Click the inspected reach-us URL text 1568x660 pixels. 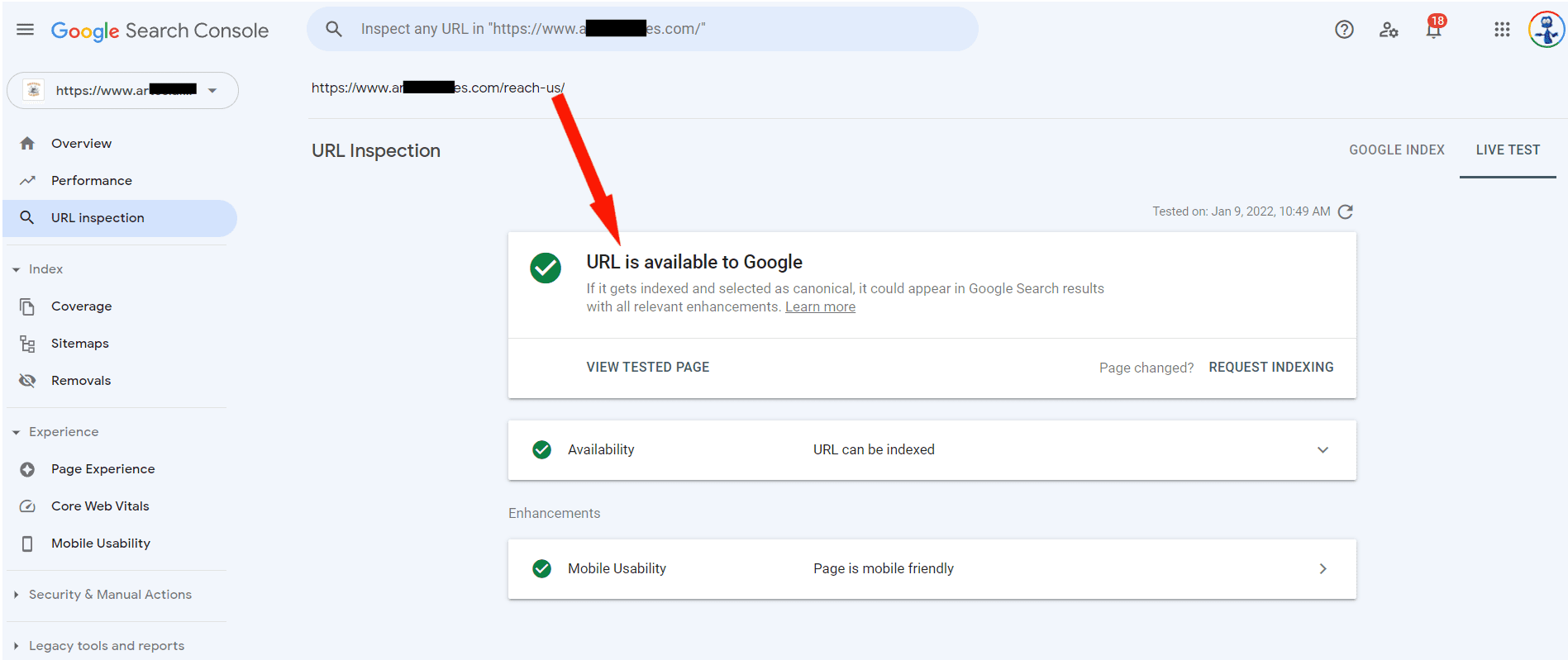438,88
